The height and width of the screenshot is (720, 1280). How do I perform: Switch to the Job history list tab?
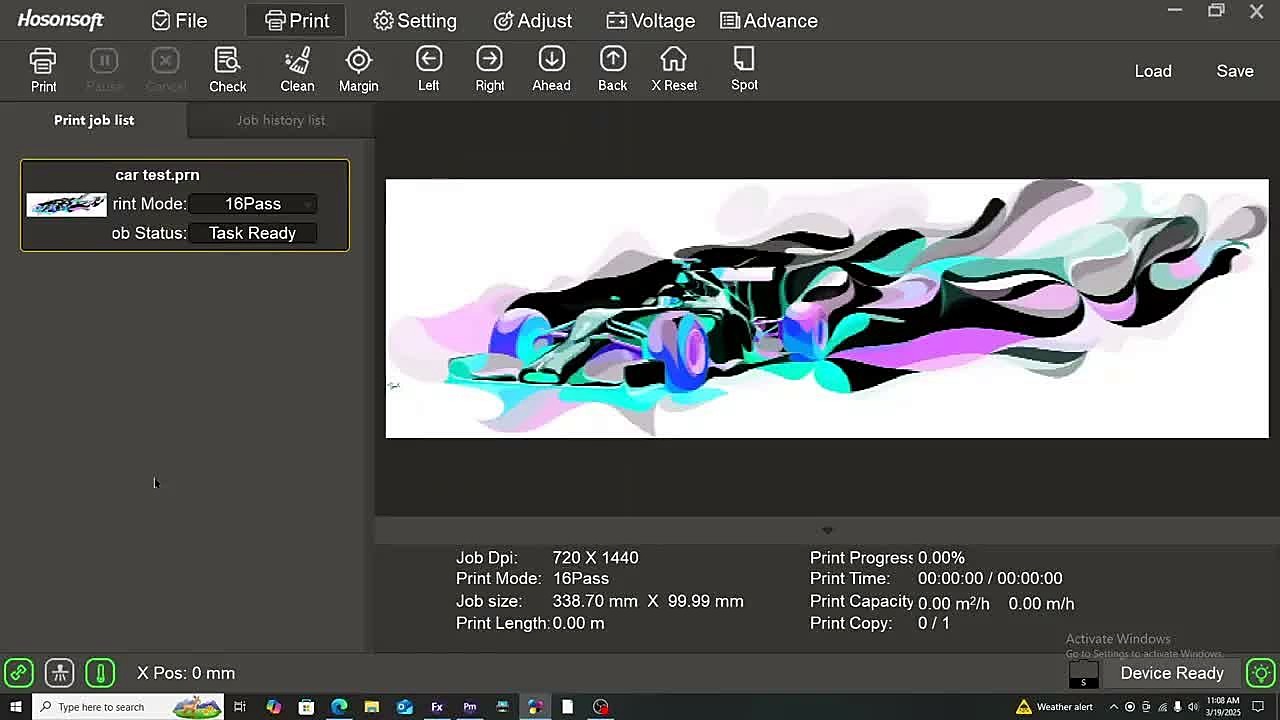pos(281,120)
